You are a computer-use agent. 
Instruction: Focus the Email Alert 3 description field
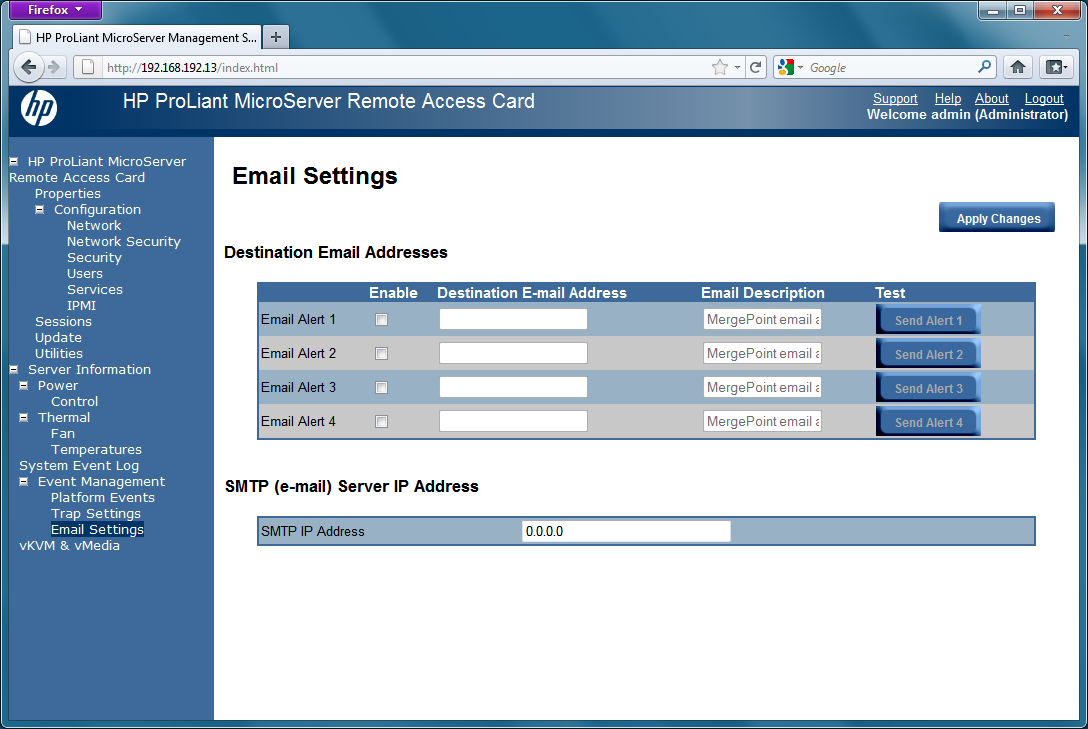point(762,387)
